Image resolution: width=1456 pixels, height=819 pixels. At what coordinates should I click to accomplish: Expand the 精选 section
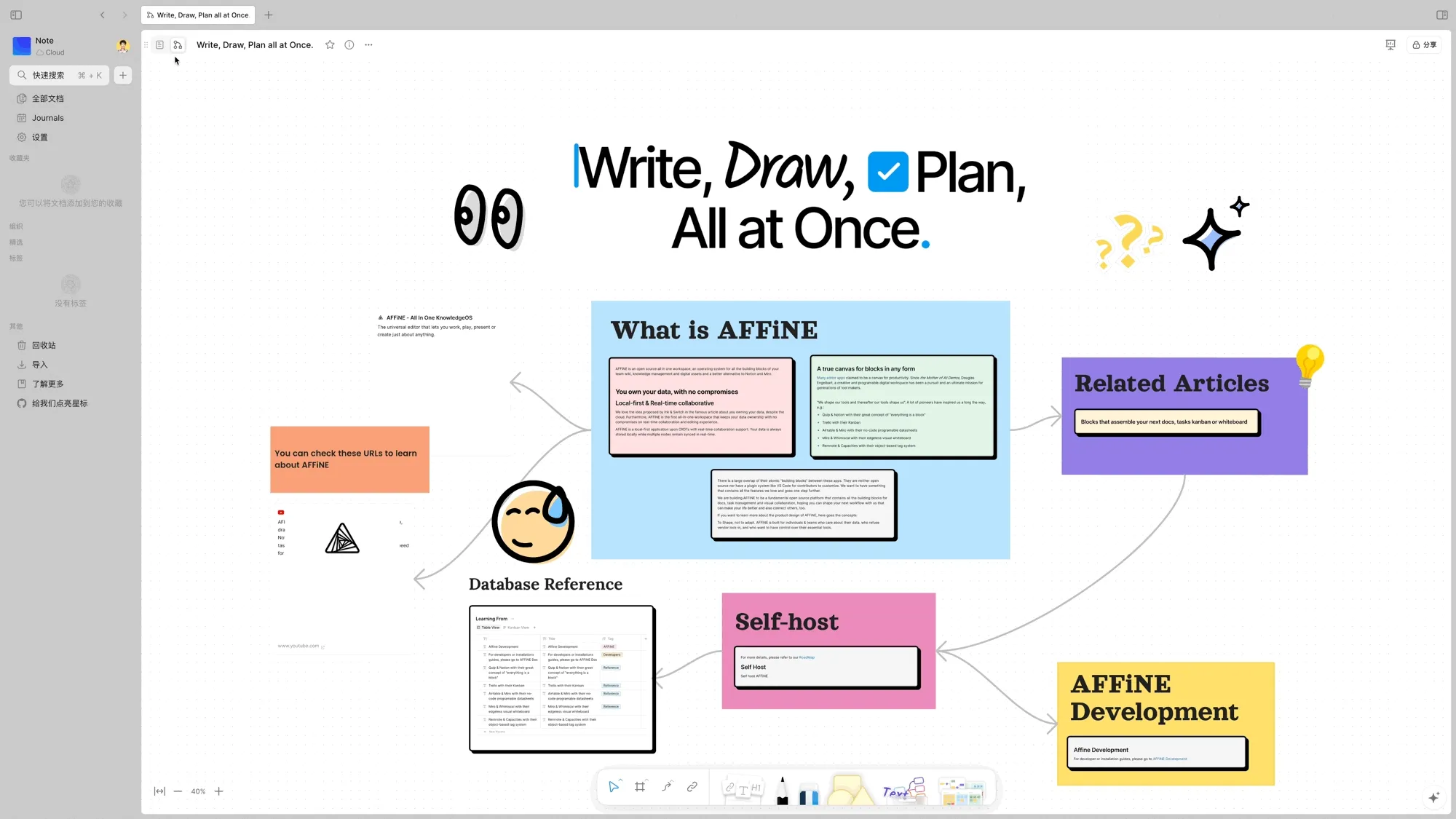(x=16, y=242)
